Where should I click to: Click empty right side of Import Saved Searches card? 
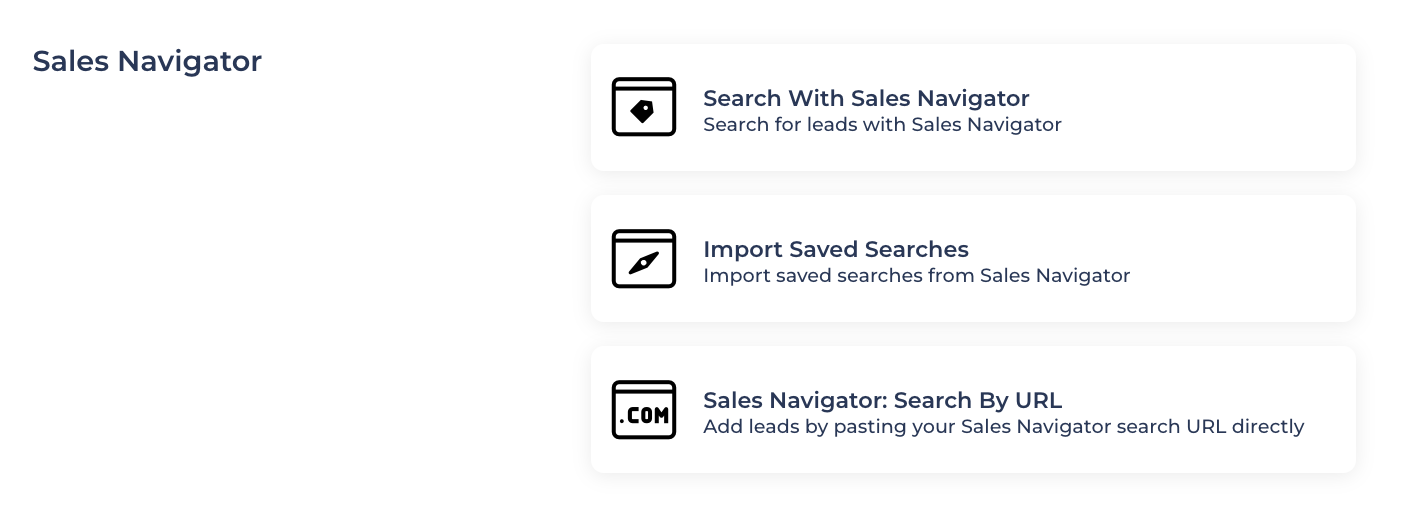[1240, 258]
